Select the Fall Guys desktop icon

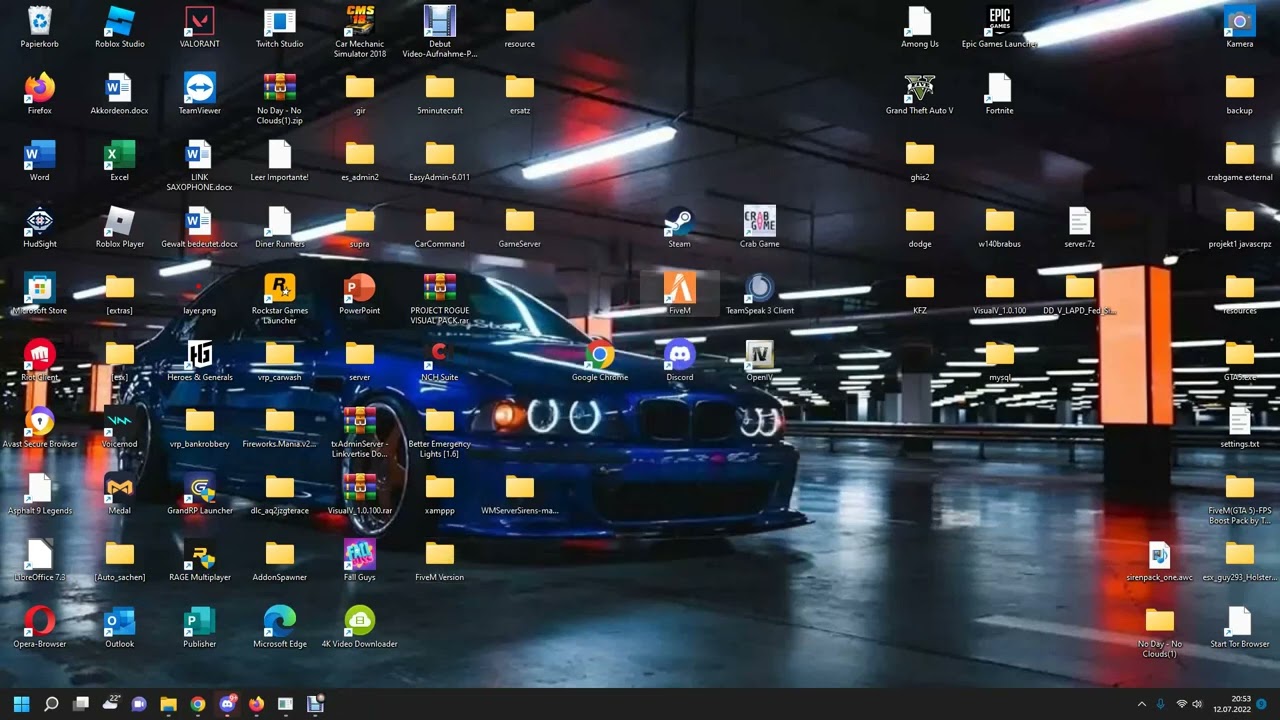pos(360,561)
